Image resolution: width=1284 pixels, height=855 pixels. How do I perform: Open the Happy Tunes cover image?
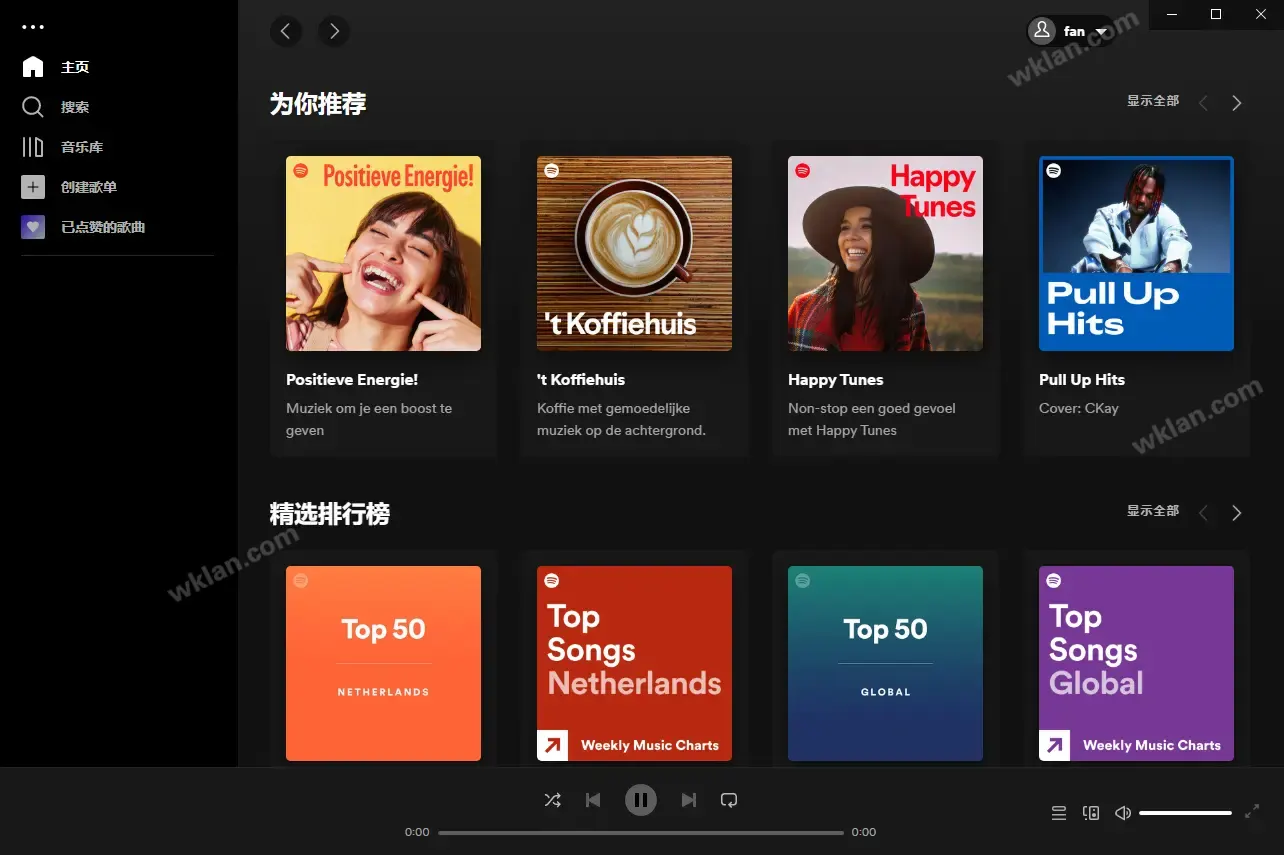pyautogui.click(x=885, y=253)
